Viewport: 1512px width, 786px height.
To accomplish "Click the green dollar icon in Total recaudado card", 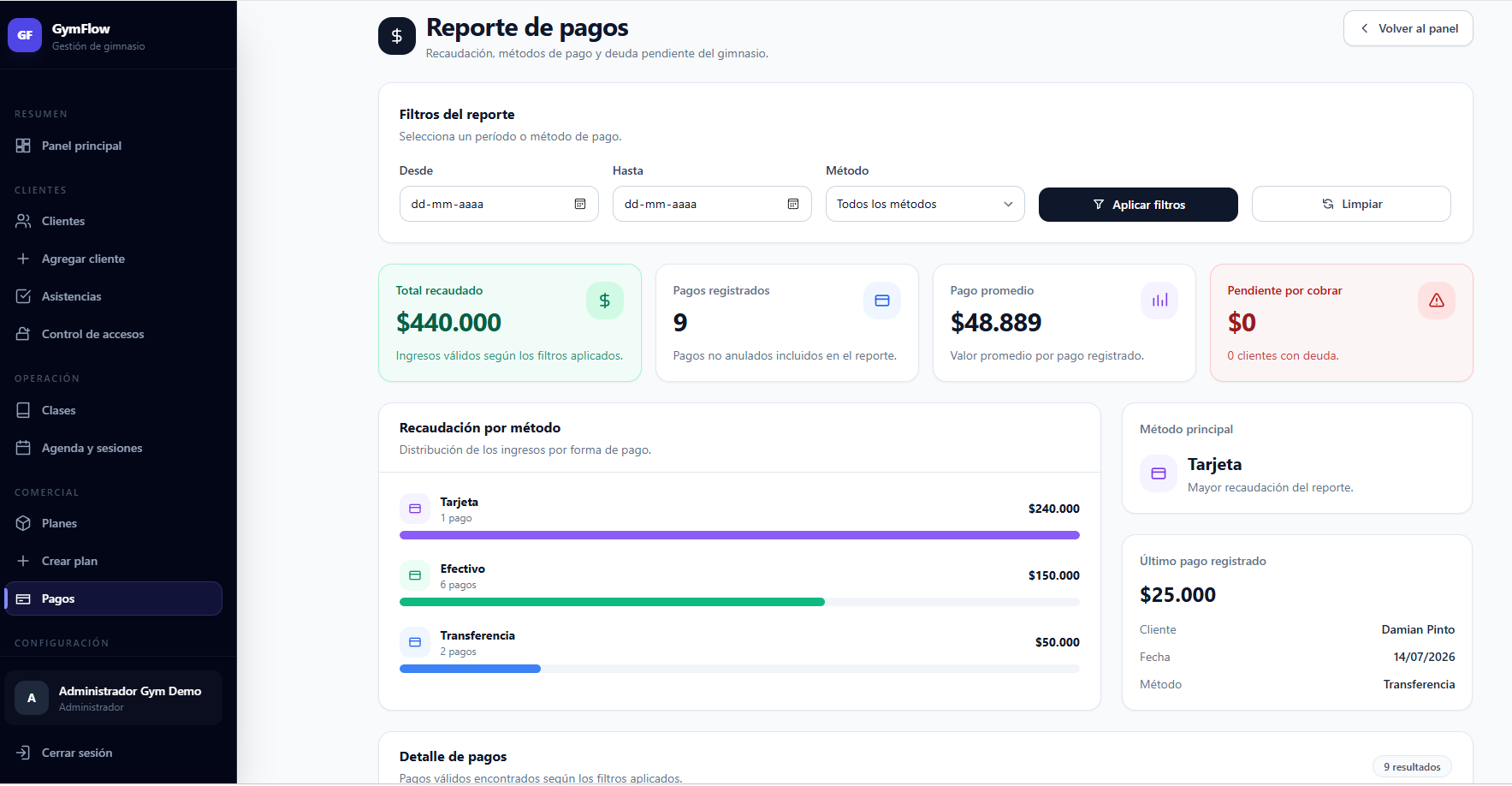I will click(x=605, y=301).
